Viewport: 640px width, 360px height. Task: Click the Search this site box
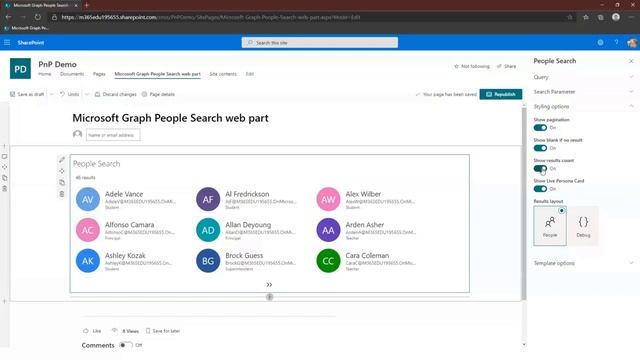point(320,42)
